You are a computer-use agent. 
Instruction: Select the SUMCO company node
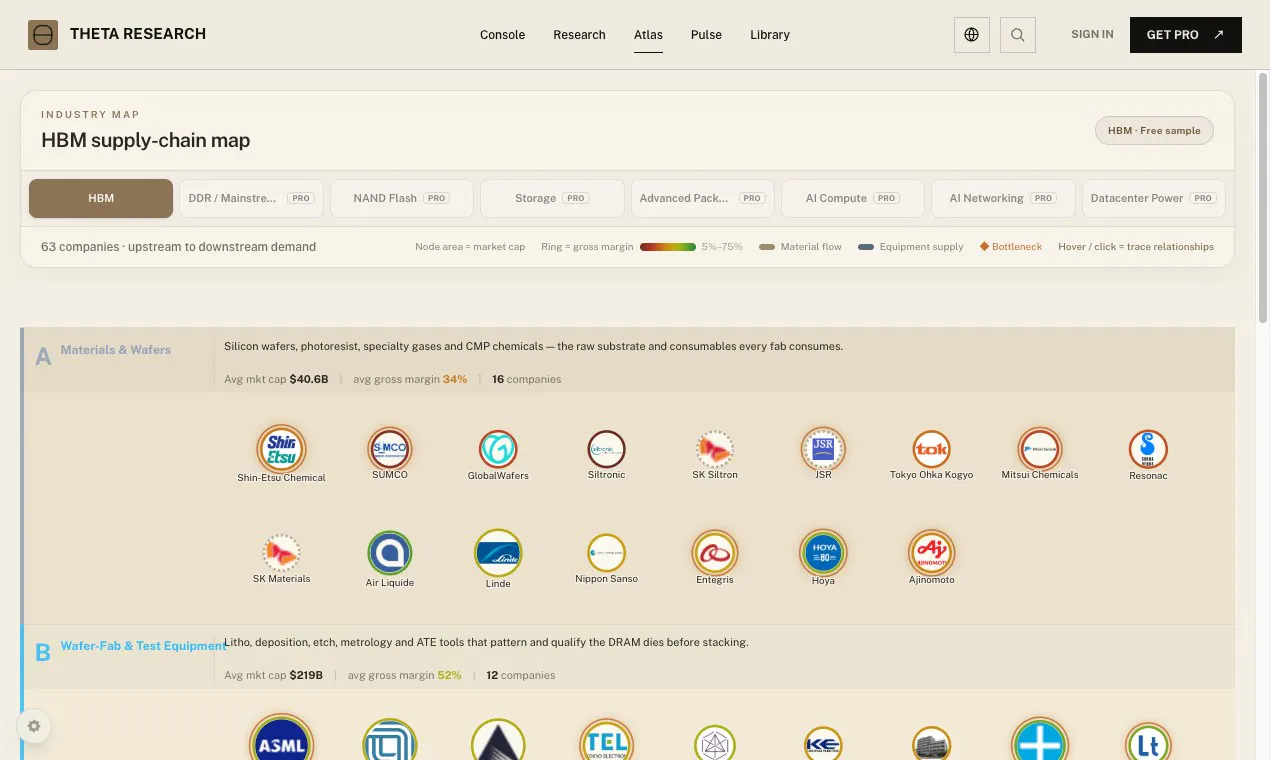[x=390, y=449]
